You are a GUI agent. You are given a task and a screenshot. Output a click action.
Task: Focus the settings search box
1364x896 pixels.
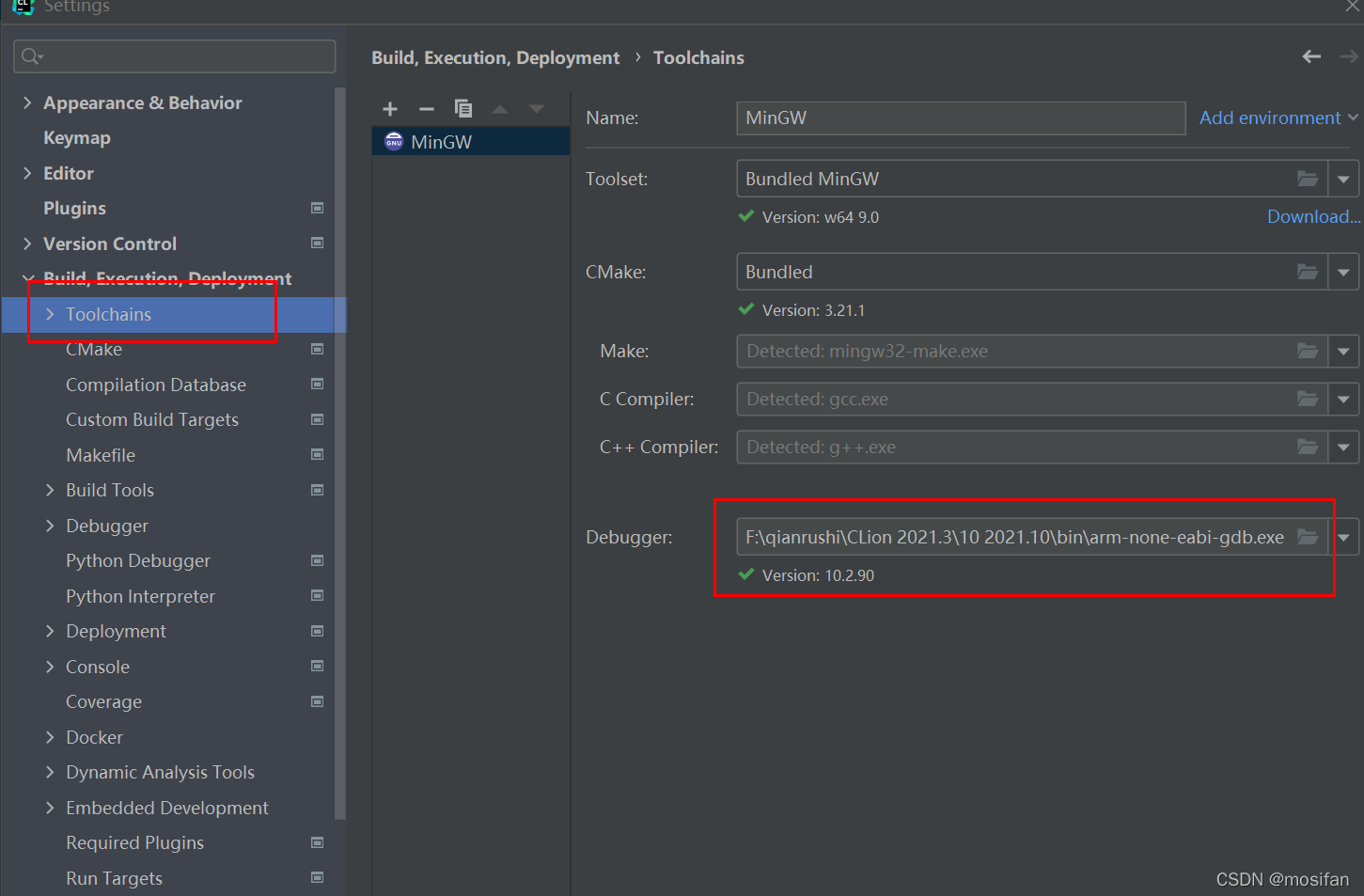click(x=175, y=56)
